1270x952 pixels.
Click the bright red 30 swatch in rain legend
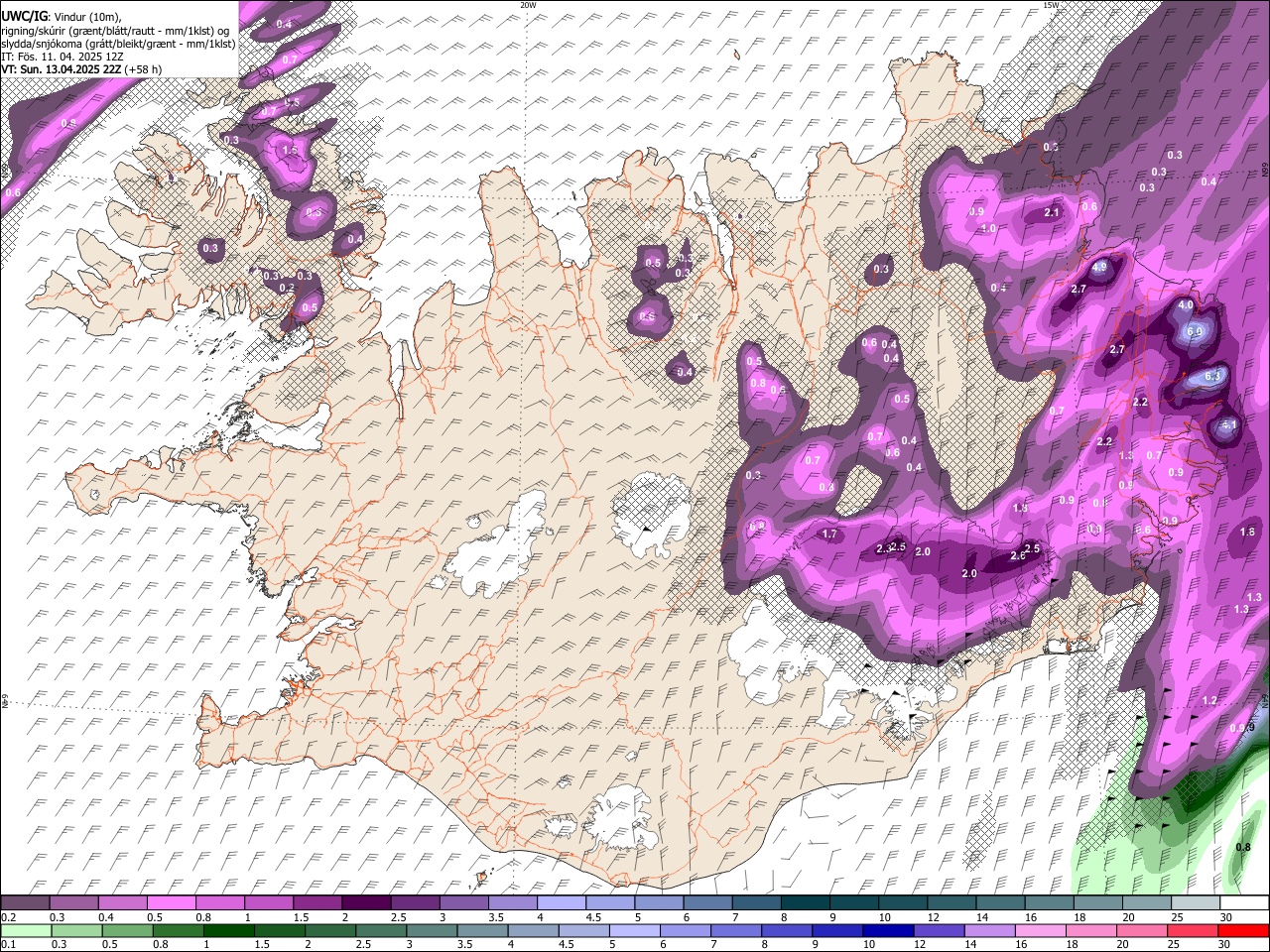1242,930
